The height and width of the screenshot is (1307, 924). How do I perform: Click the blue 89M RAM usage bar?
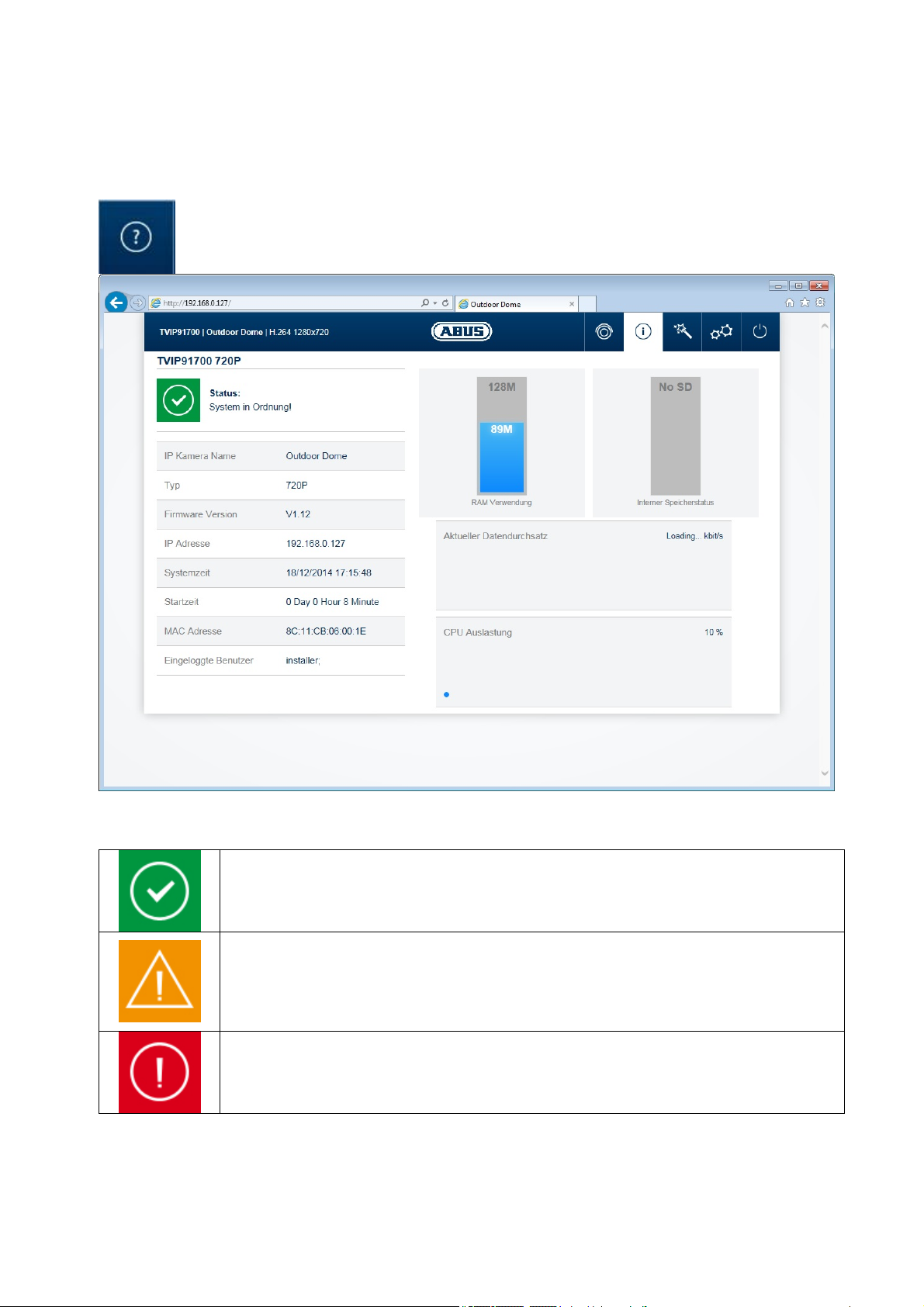pyautogui.click(x=502, y=458)
